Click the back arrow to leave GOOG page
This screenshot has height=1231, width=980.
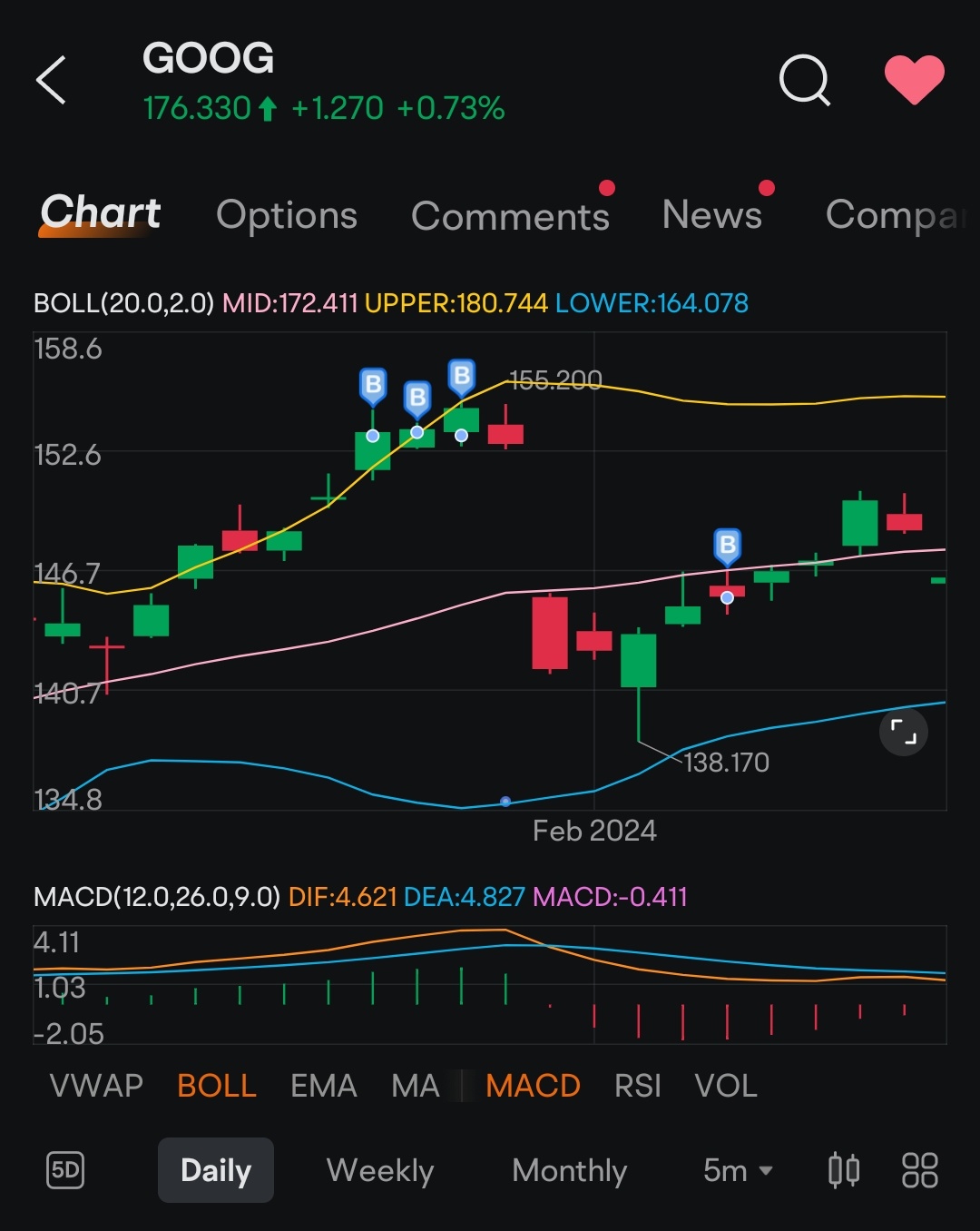(52, 79)
